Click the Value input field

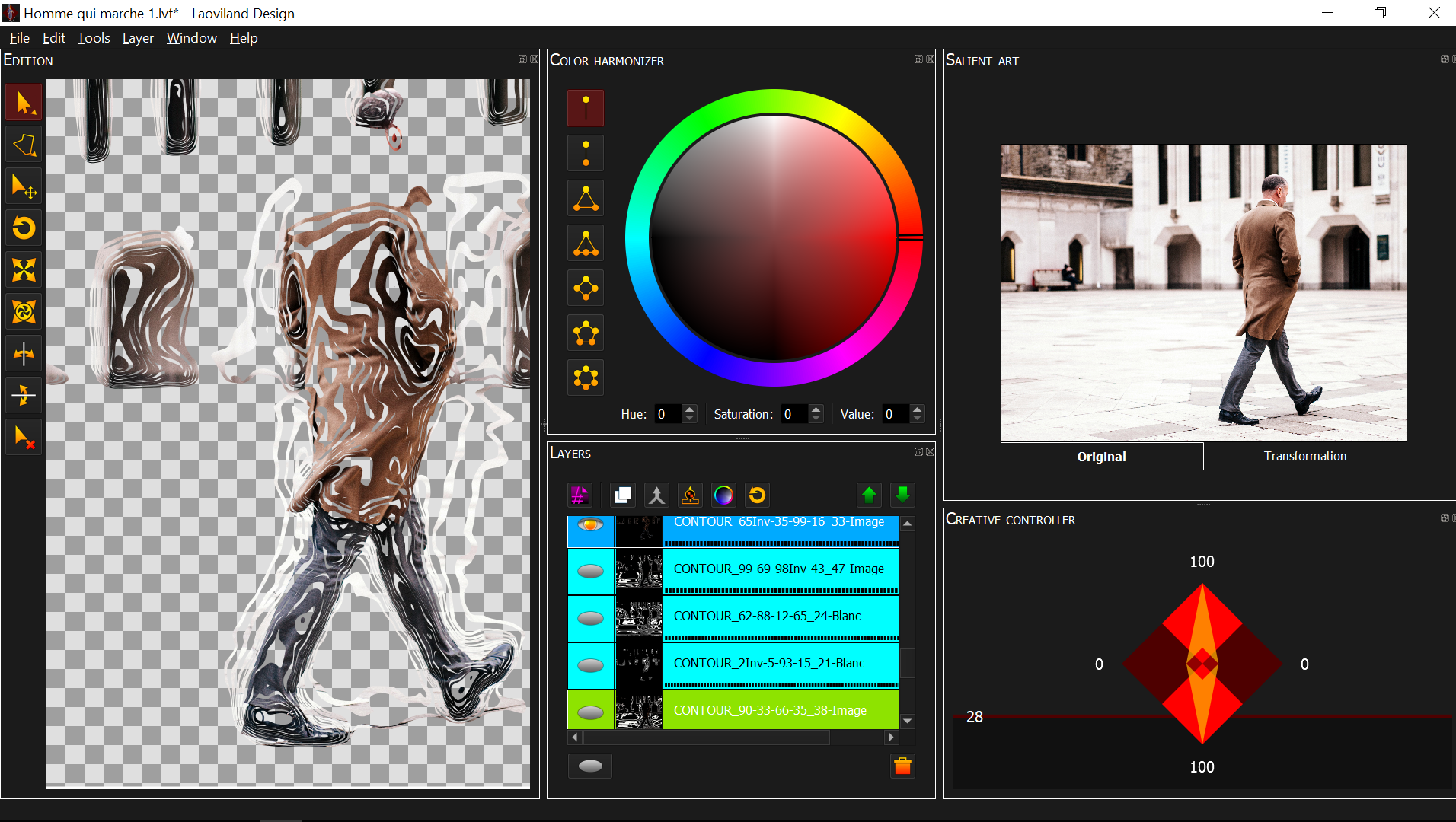coord(896,414)
